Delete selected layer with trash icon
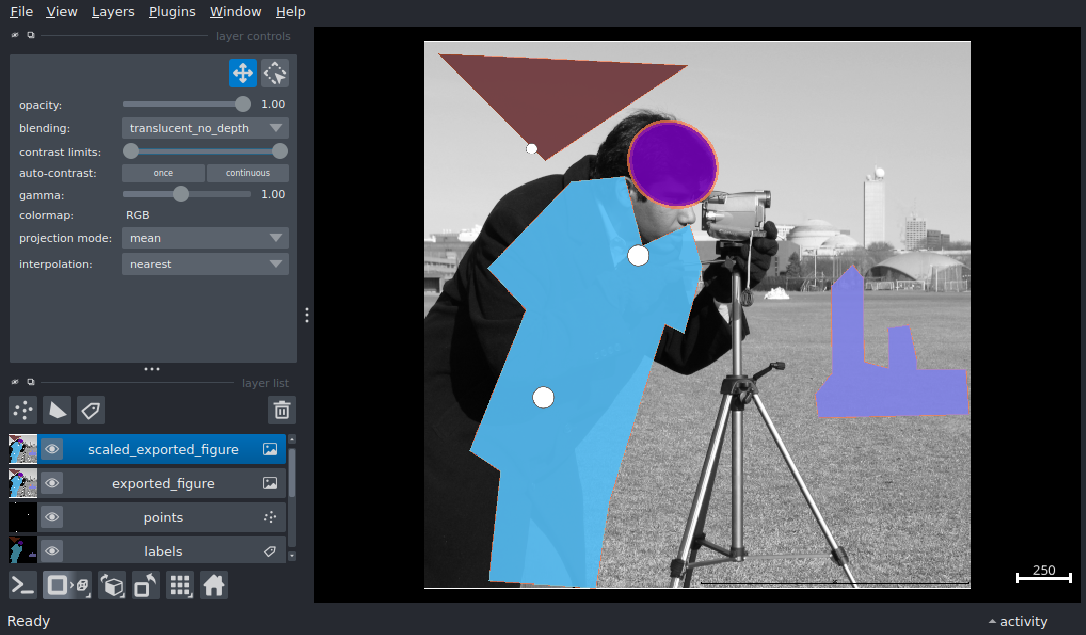 click(282, 410)
